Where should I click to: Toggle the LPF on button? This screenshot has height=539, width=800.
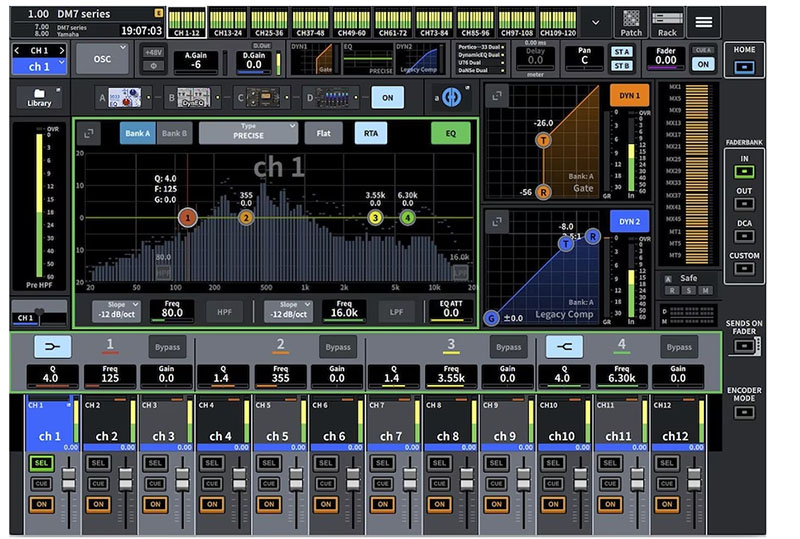[x=396, y=312]
